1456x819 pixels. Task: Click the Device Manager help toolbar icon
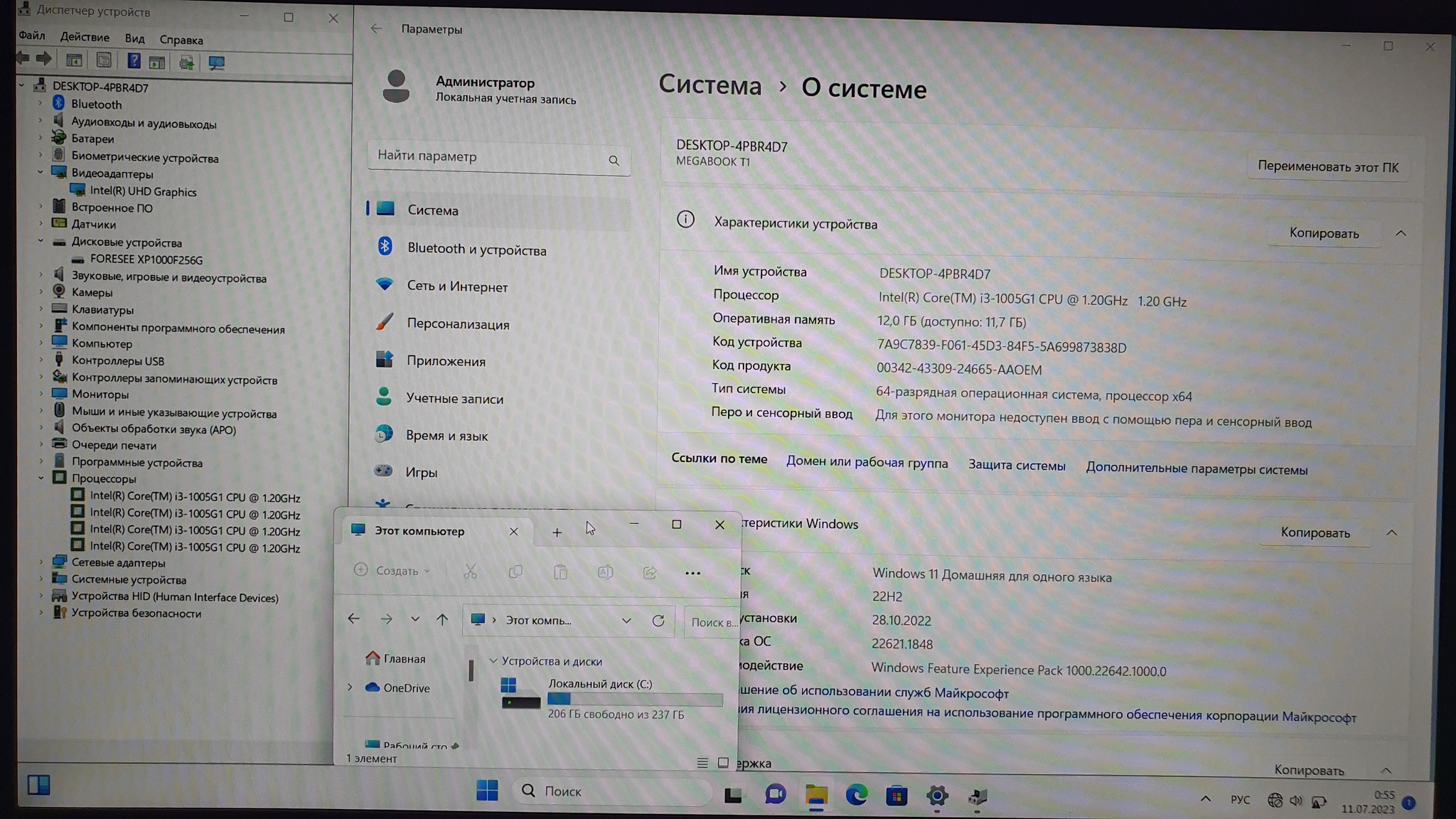point(133,61)
